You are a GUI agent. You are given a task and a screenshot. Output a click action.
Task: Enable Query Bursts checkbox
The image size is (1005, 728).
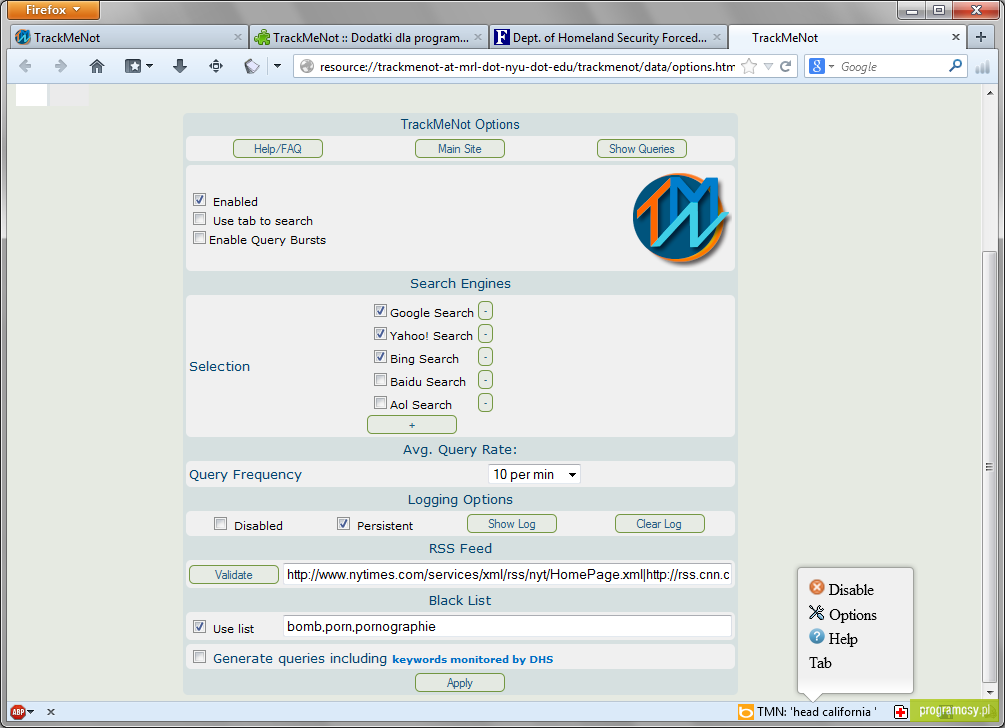click(x=199, y=238)
